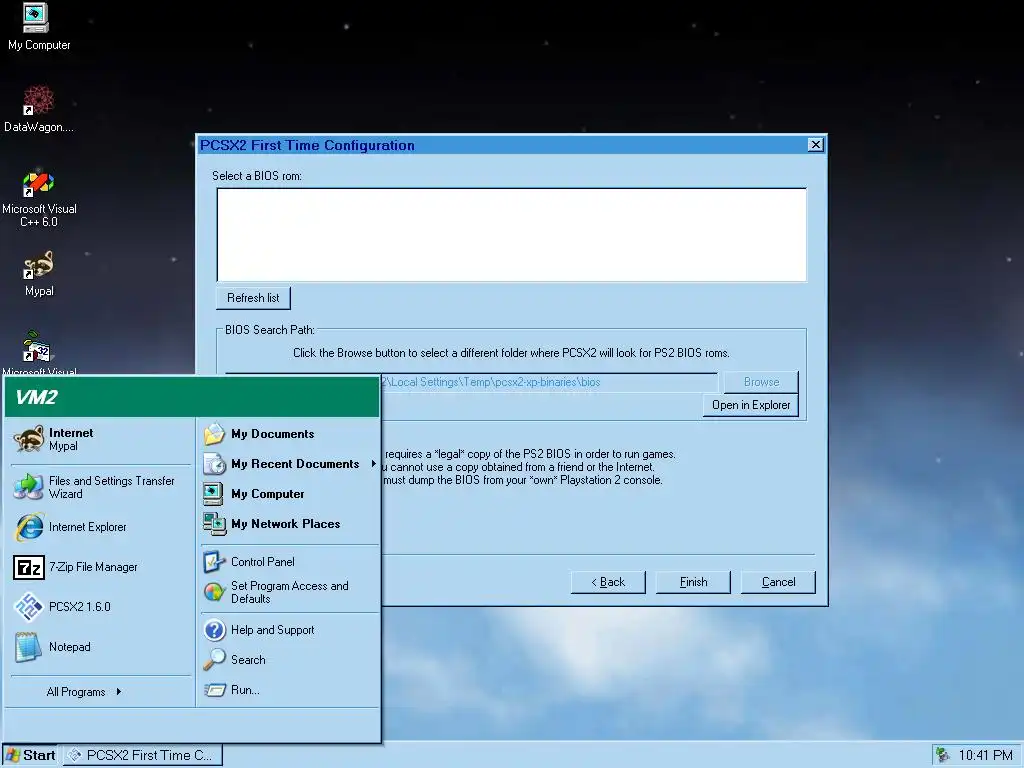This screenshot has width=1024, height=768.
Task: Launch Microsoft Visual C++ 6.0 desktop shortcut
Action: [x=39, y=199]
